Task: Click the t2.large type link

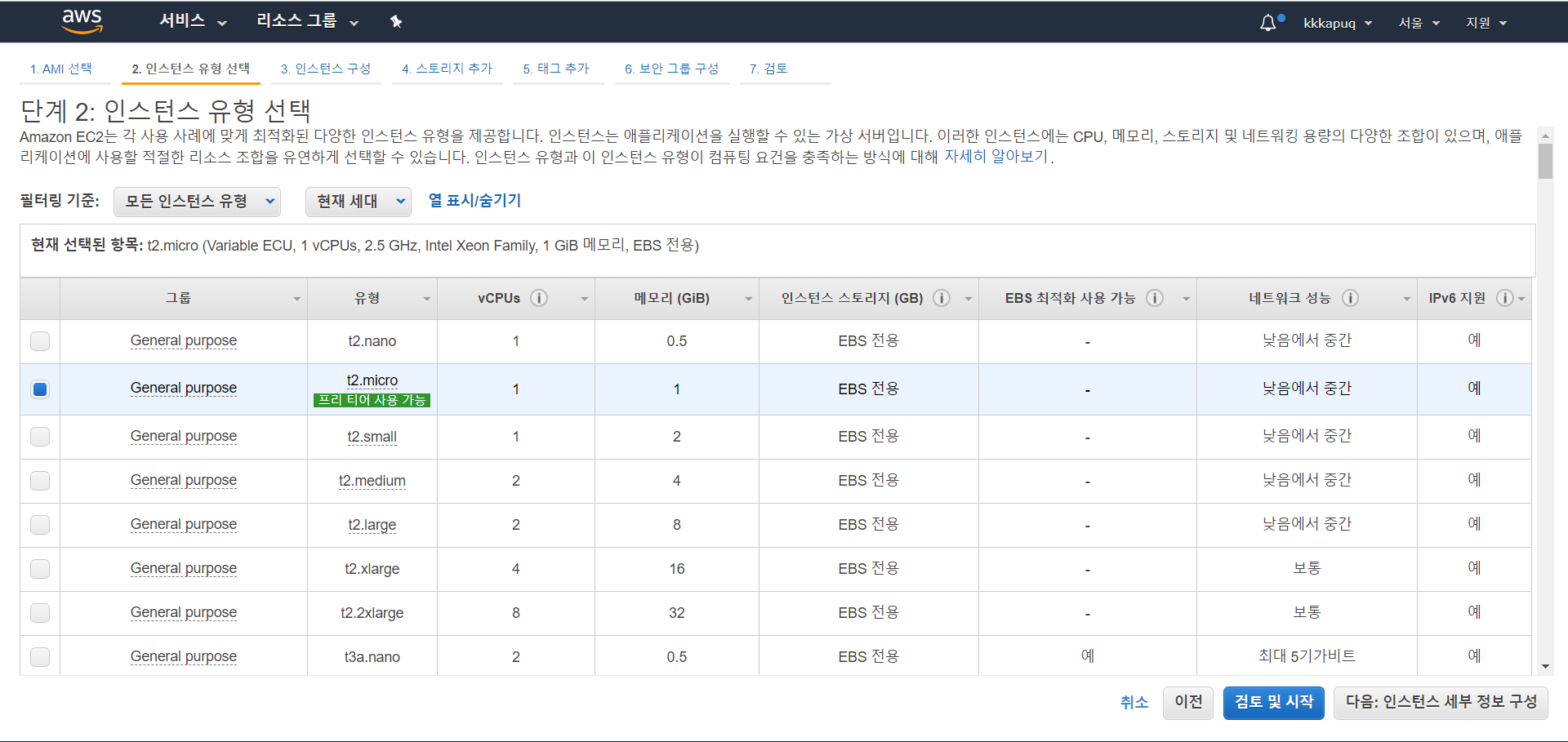Action: [372, 525]
